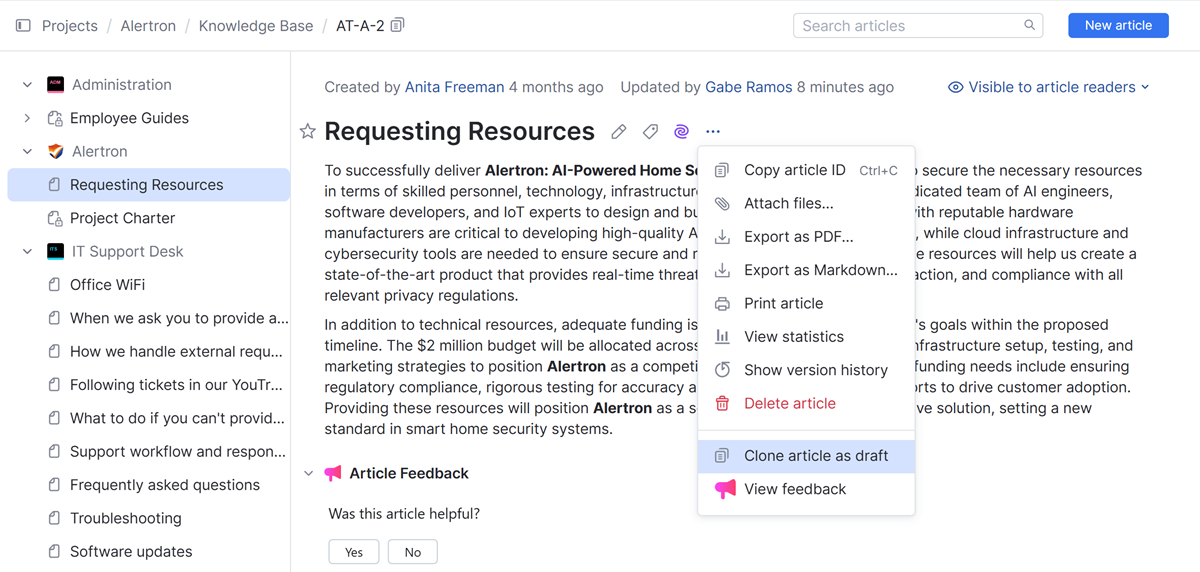Screen dimensions: 1200x572
Task: Select Clone article as draft
Action: (815, 456)
